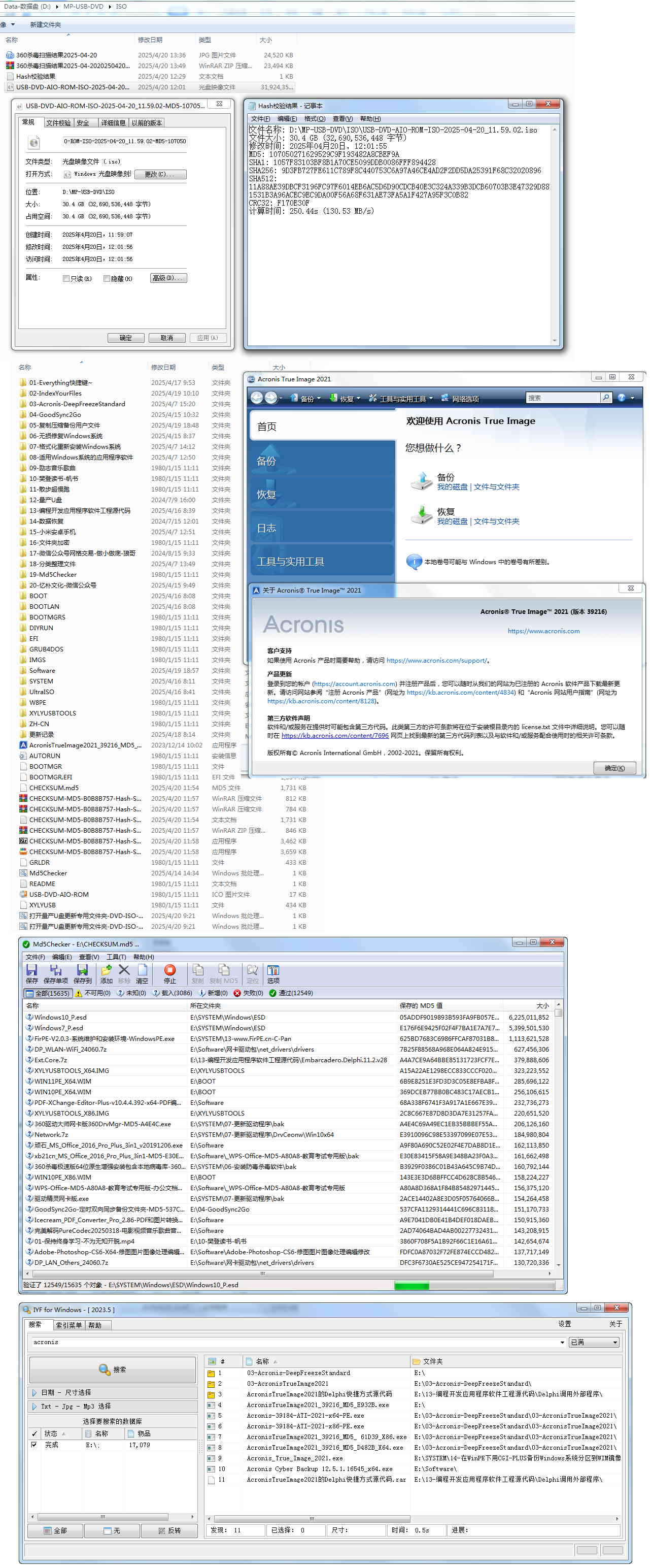Open Format (格式) menu in Notepad
Image resolution: width=652 pixels, height=1568 pixels.
(x=315, y=119)
